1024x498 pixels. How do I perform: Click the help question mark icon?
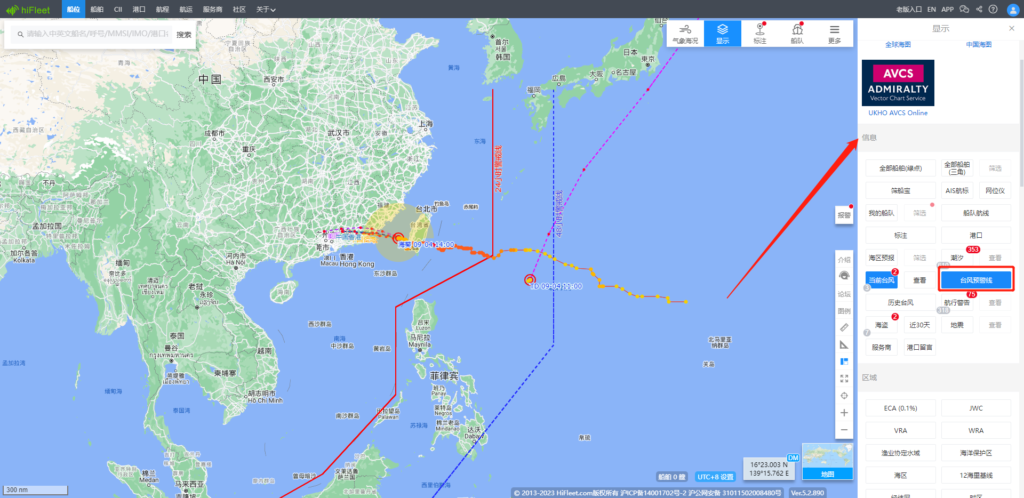[x=995, y=9]
